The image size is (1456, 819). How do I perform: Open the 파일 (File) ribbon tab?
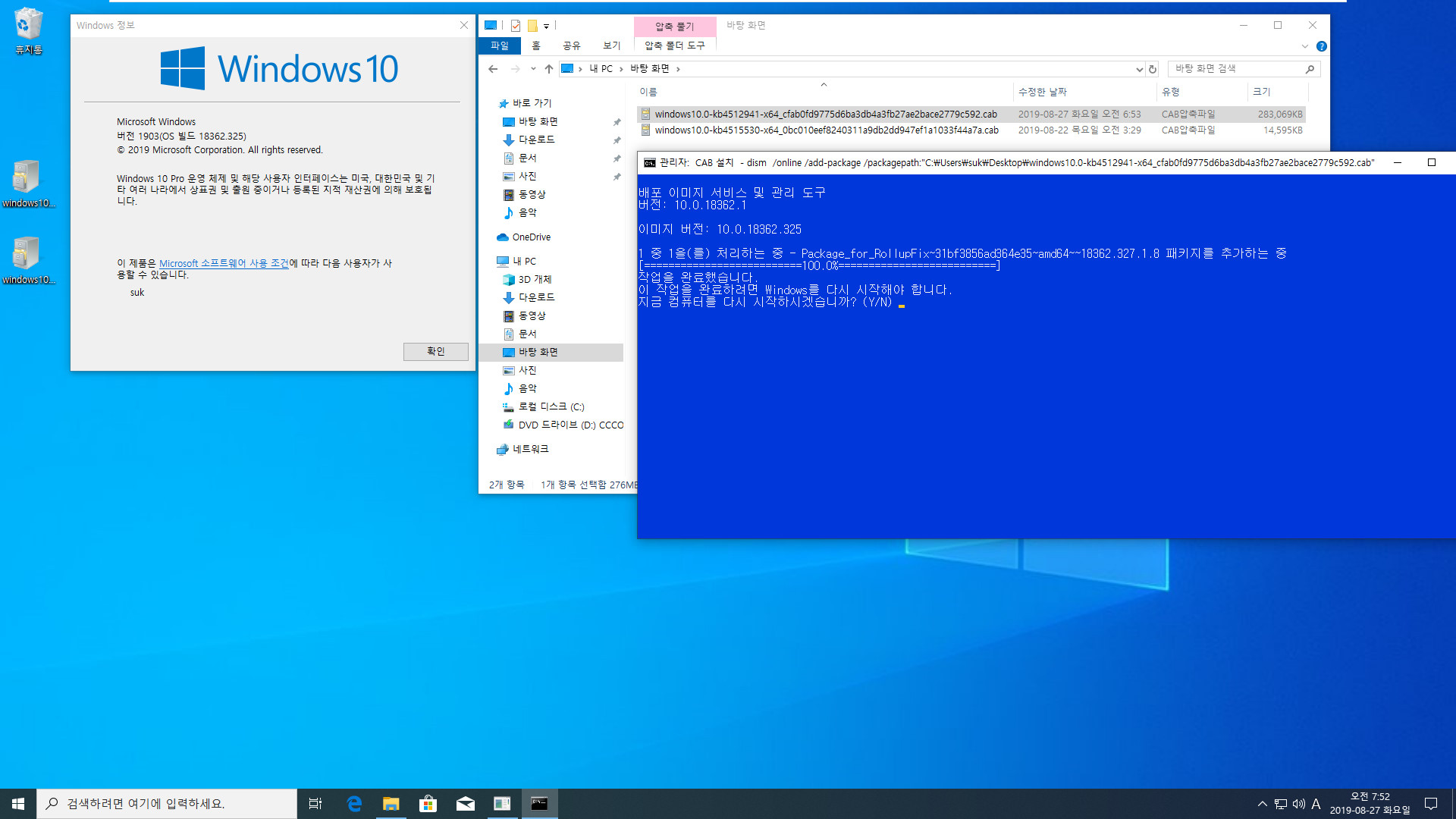pos(500,45)
